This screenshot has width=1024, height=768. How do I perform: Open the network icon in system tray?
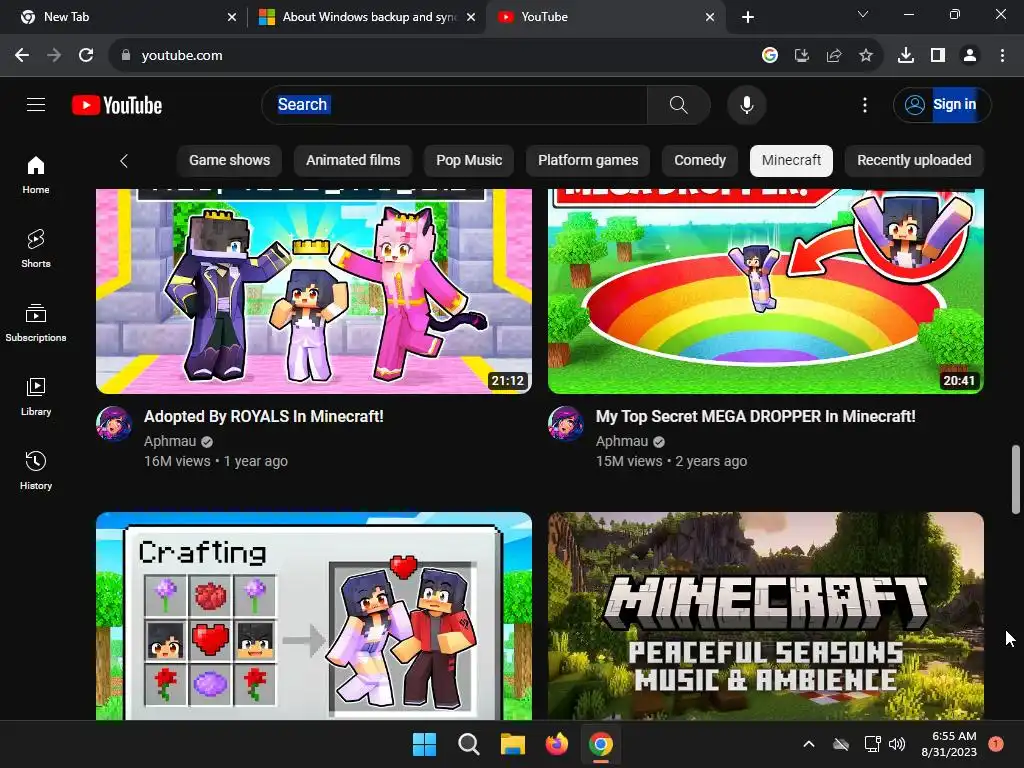click(872, 744)
